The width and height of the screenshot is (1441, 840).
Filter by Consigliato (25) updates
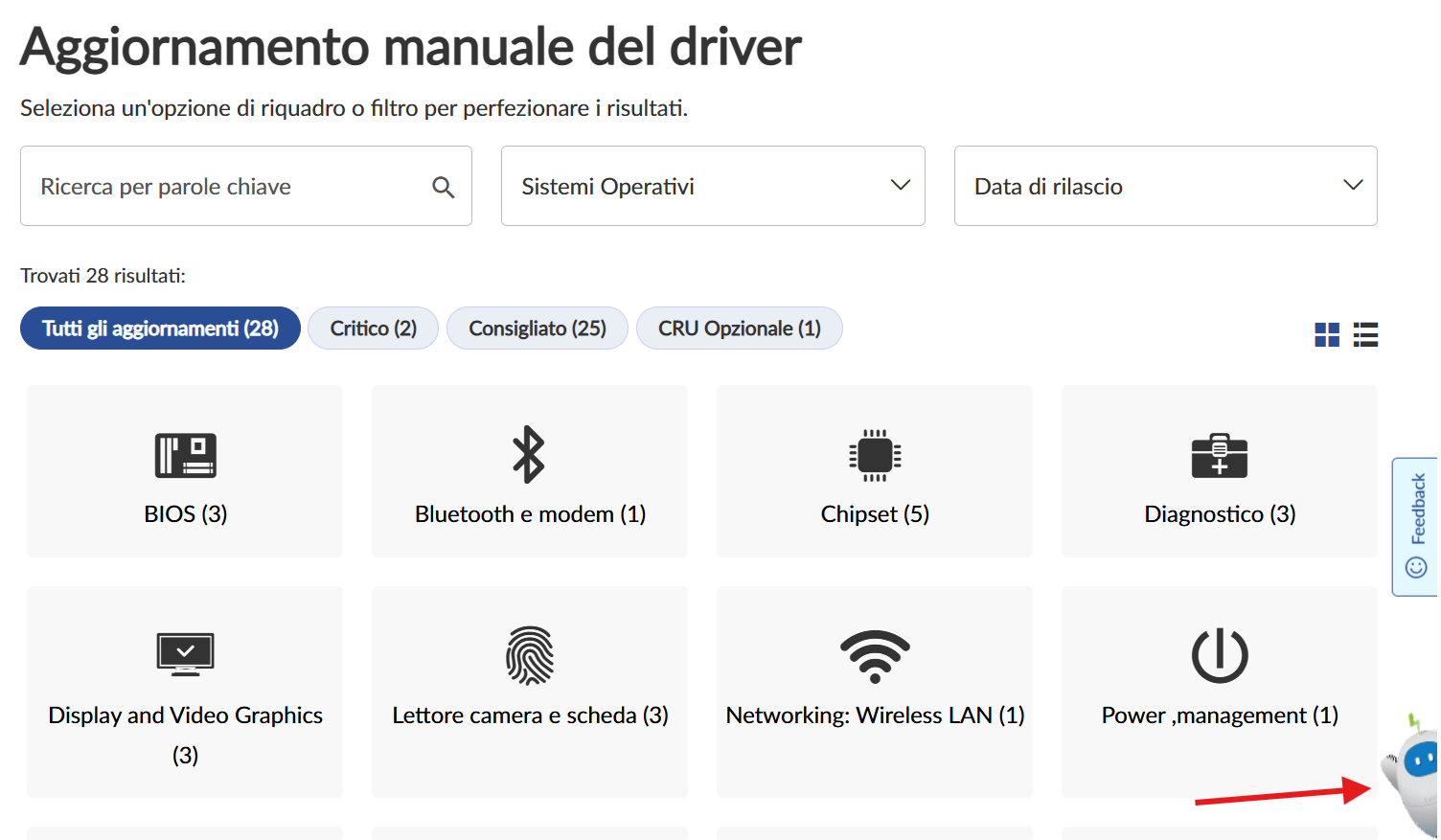click(538, 329)
